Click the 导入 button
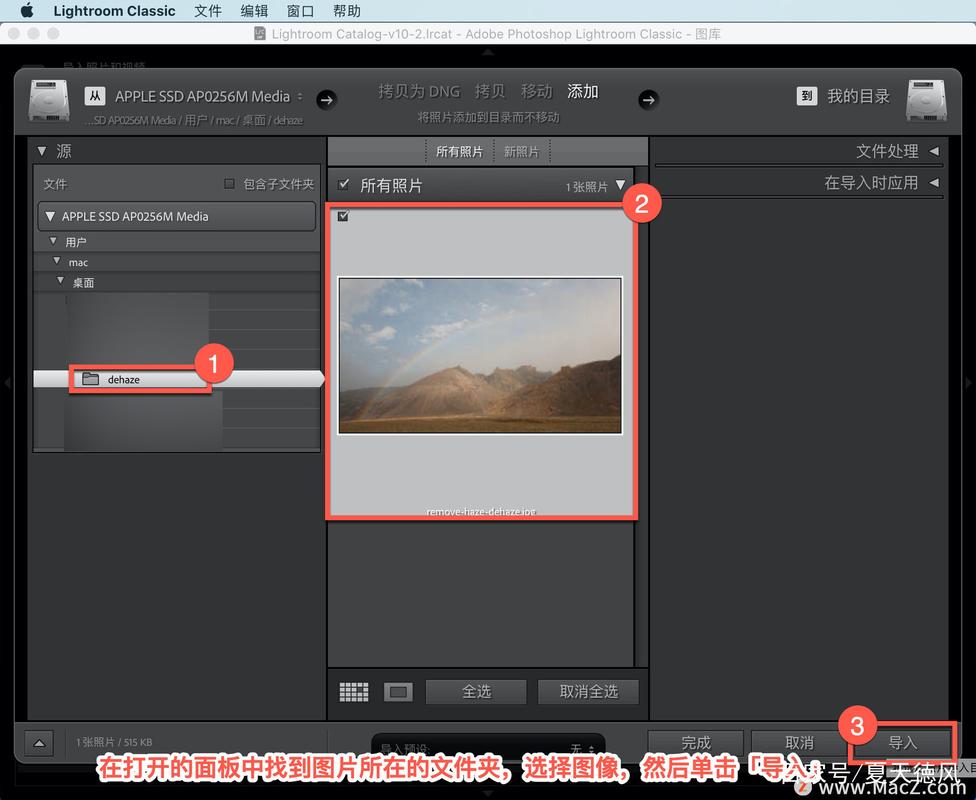This screenshot has width=976, height=800. [901, 742]
